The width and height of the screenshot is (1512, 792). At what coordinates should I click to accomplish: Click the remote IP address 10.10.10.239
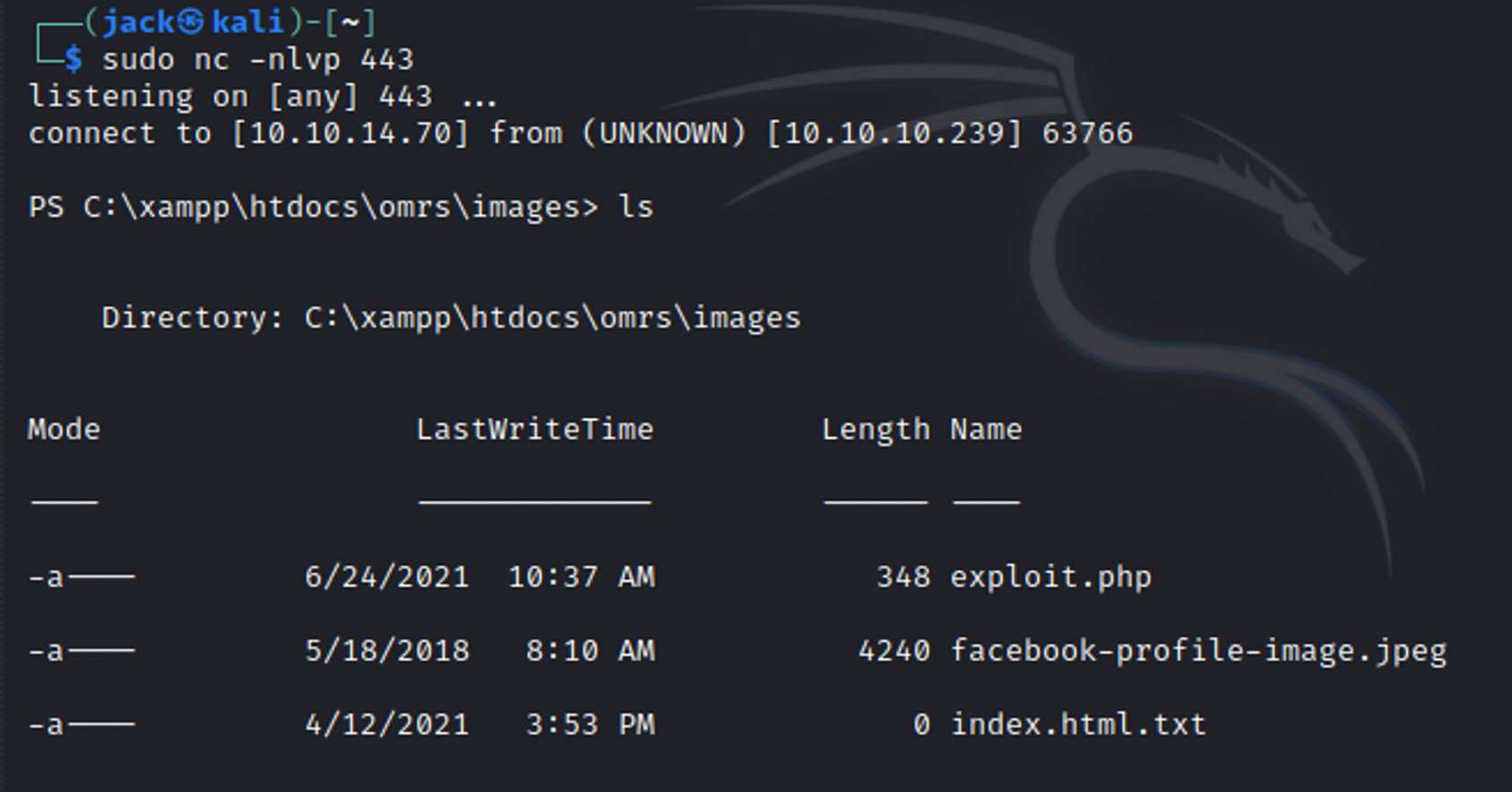click(894, 133)
